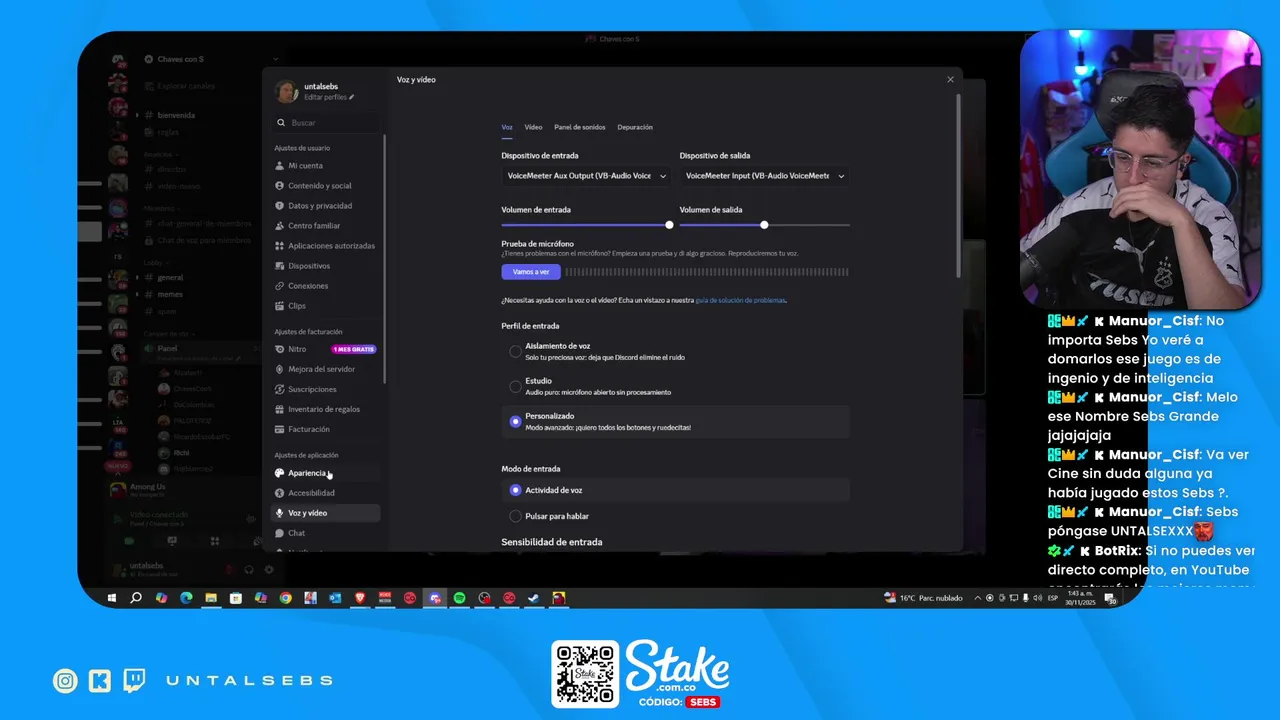
Task: Select Estudio input profile
Action: pos(675,386)
